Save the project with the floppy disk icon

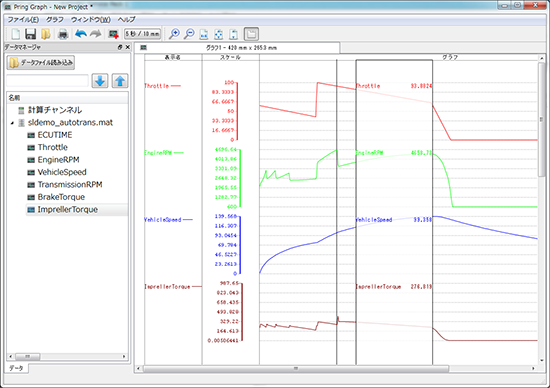point(31,34)
